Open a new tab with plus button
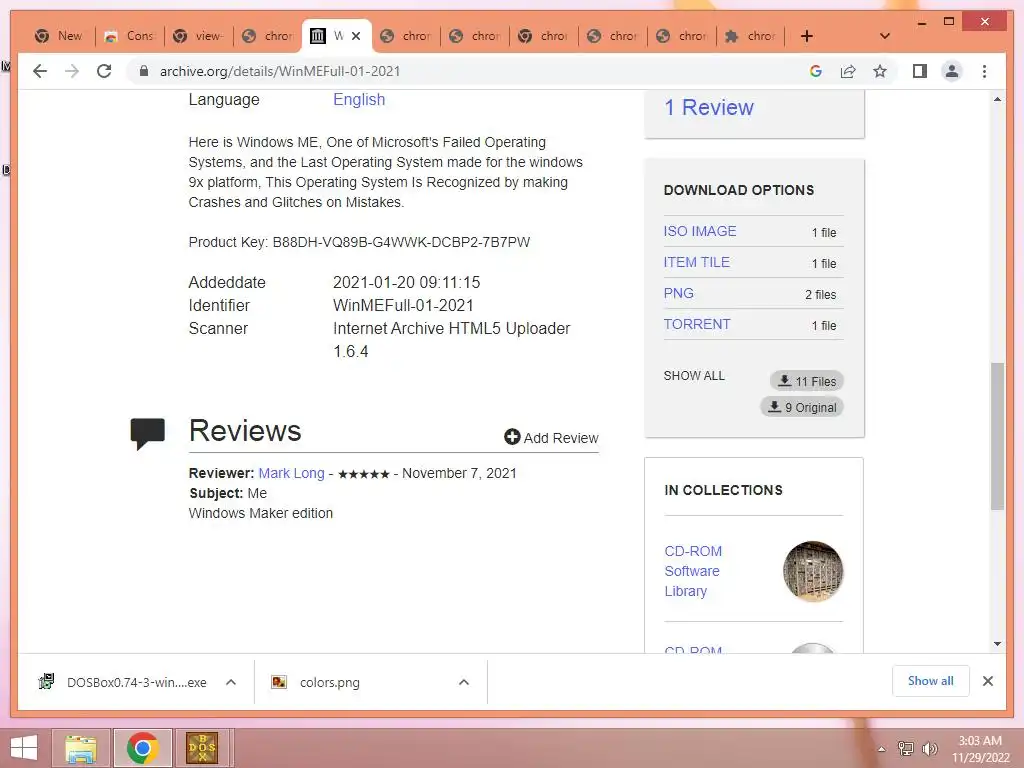This screenshot has height=768, width=1024. (x=807, y=36)
